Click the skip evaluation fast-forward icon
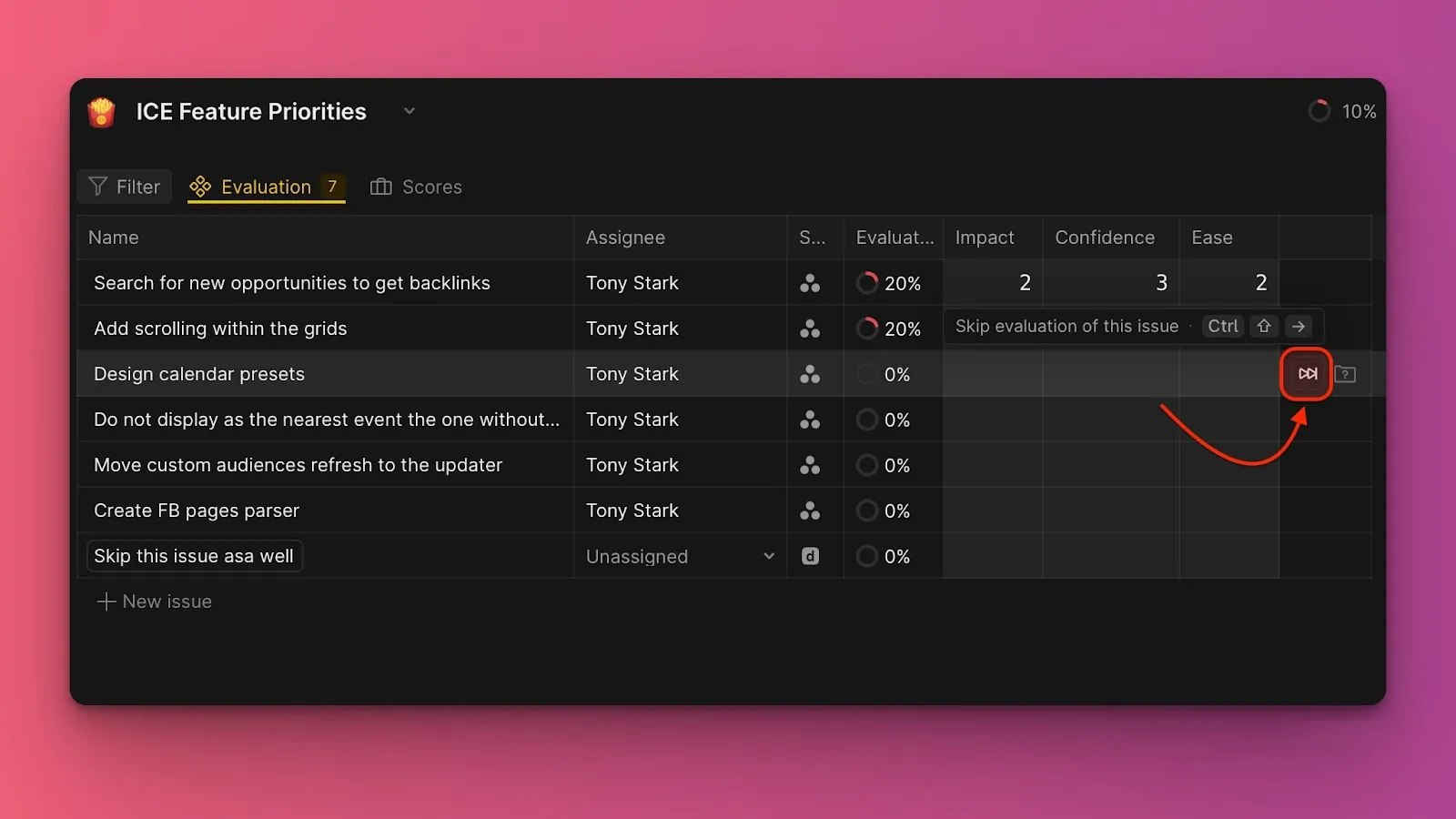The image size is (1456, 819). click(x=1307, y=374)
